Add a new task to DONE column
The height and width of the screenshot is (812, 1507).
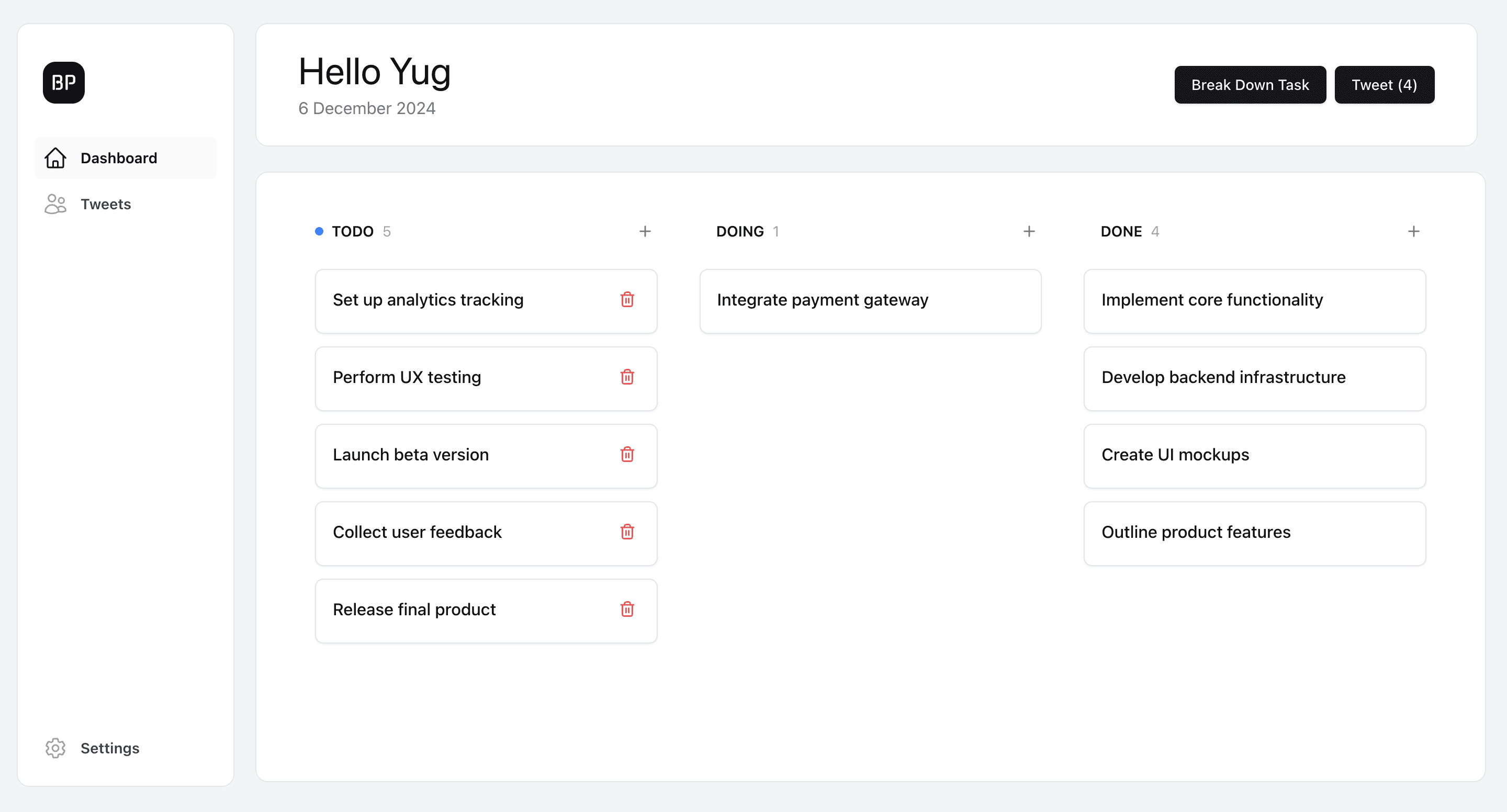coord(1413,232)
